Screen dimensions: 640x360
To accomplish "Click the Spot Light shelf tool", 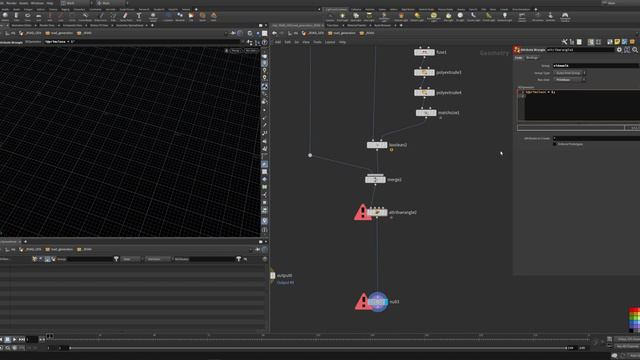I will click(x=356, y=16).
